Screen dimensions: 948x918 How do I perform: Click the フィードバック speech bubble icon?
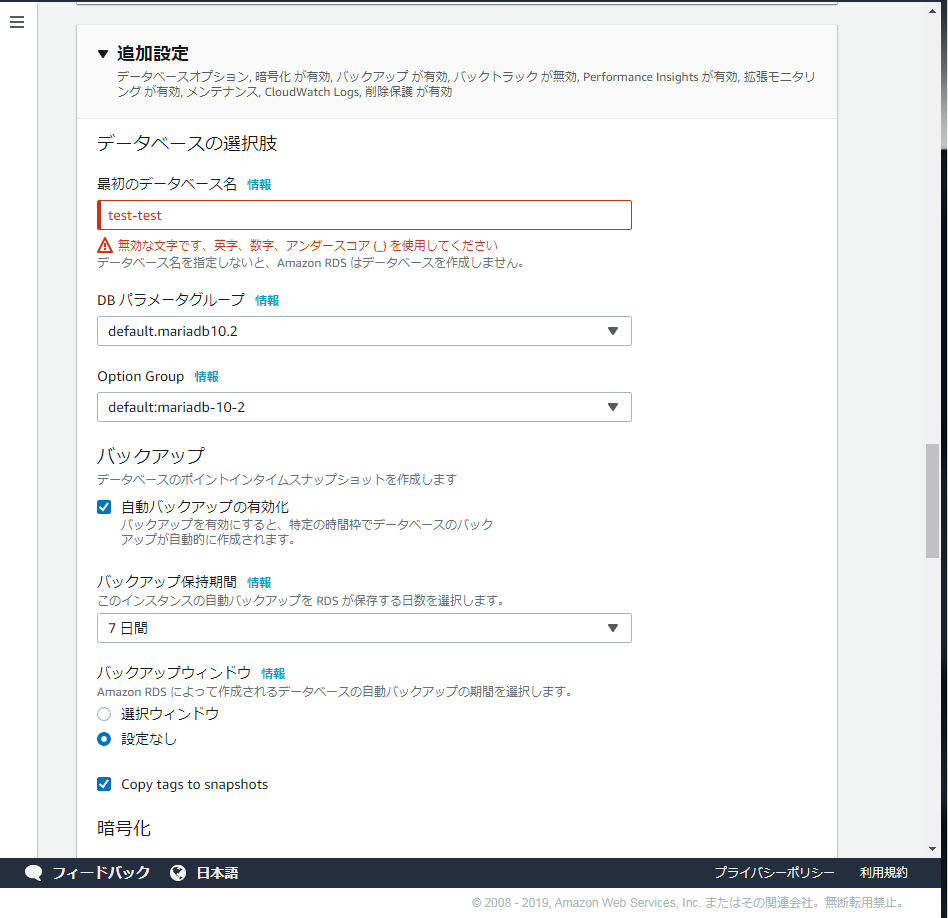(x=34, y=873)
